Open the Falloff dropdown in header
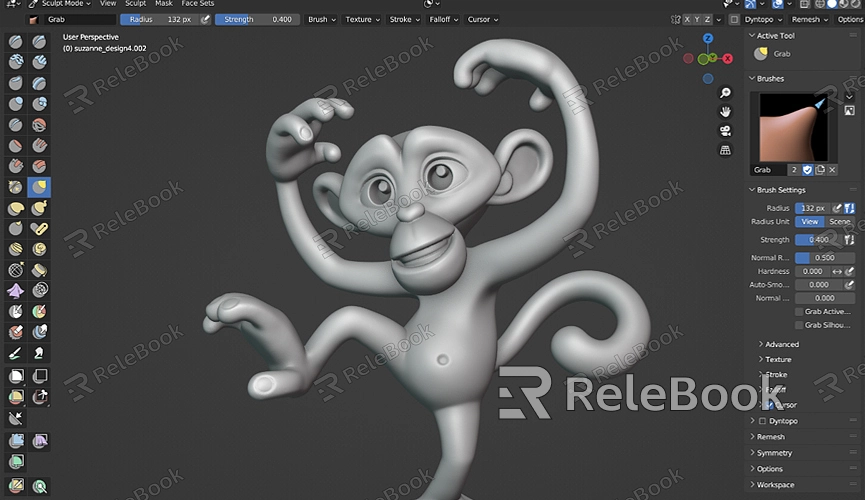The height and width of the screenshot is (500, 865). click(444, 19)
